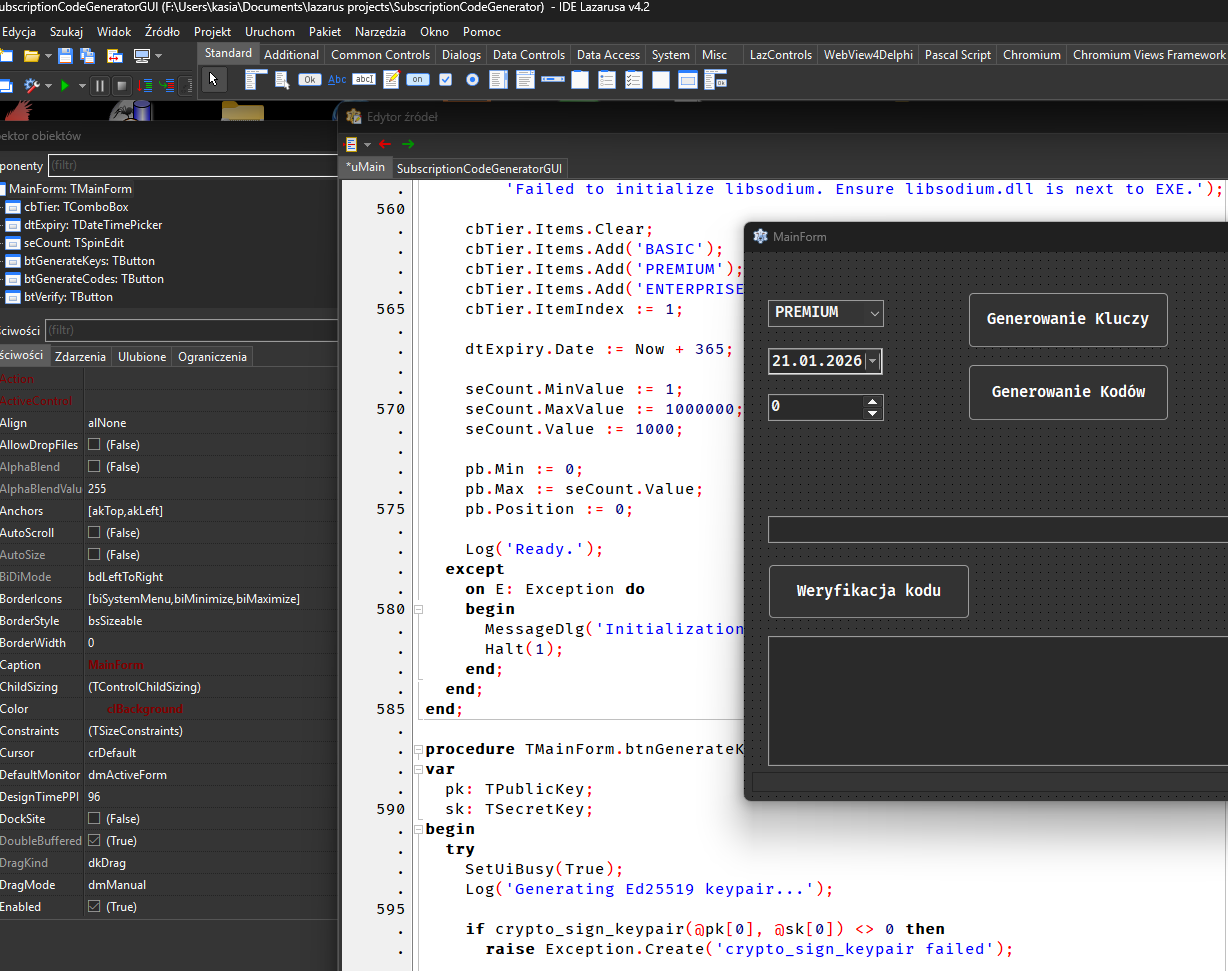The image size is (1228, 971).
Task: Click the green Run program icon
Action: (x=65, y=86)
